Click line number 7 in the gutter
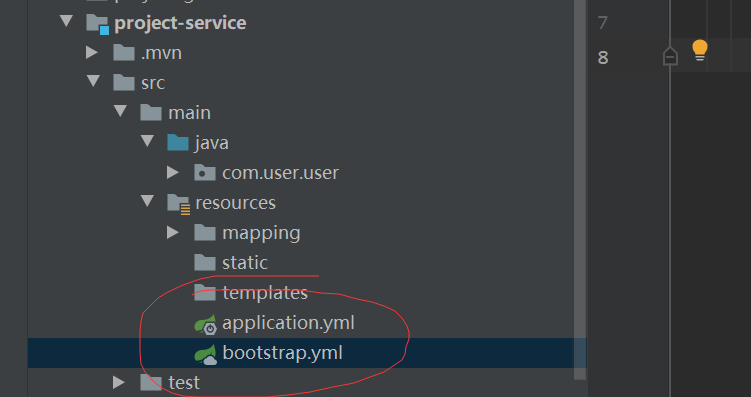The width and height of the screenshot is (751, 397). coord(603,23)
